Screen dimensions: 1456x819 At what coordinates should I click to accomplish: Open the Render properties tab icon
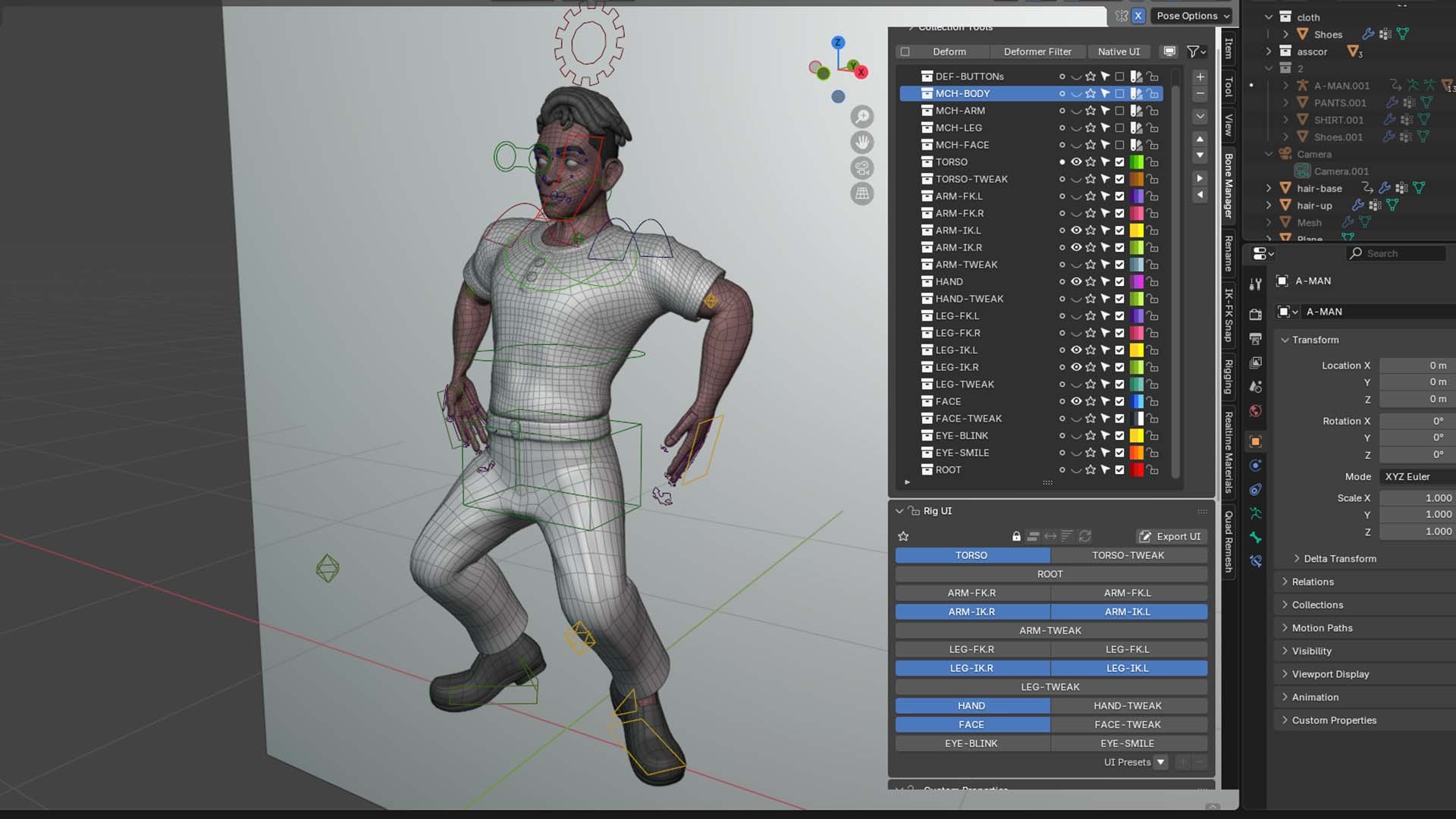pyautogui.click(x=1256, y=314)
